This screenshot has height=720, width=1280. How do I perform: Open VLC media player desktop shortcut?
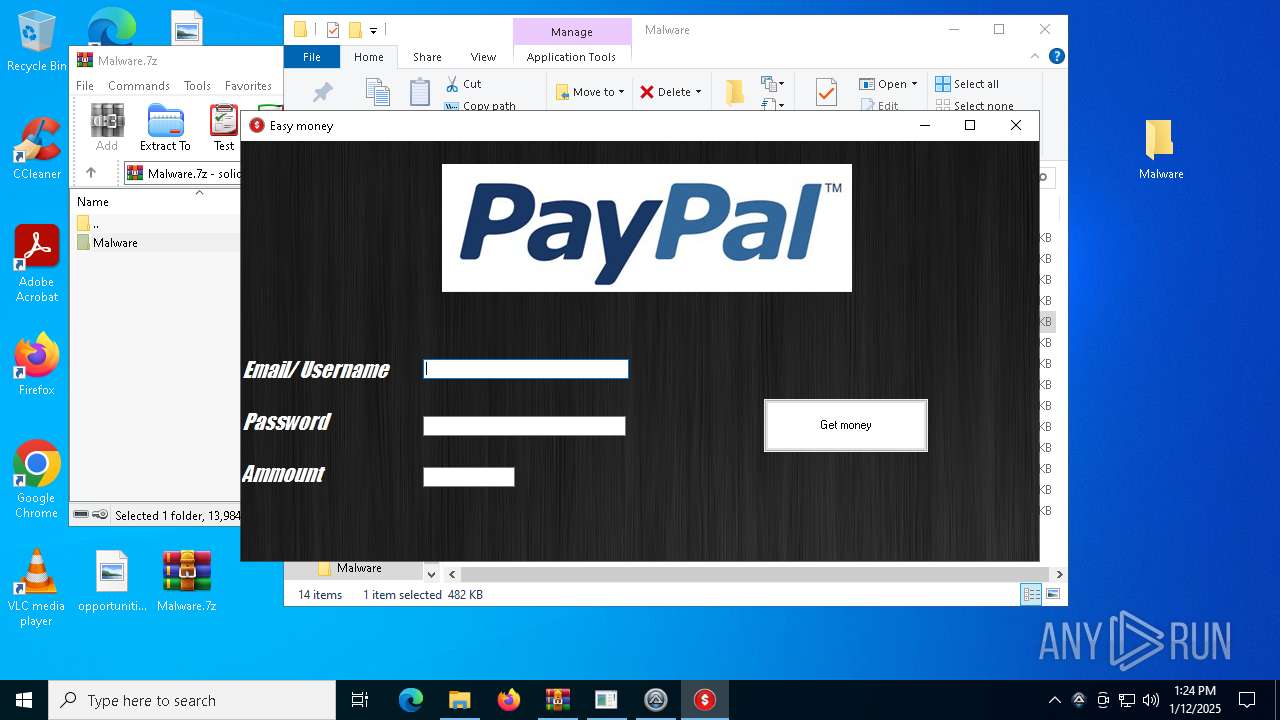[x=37, y=589]
